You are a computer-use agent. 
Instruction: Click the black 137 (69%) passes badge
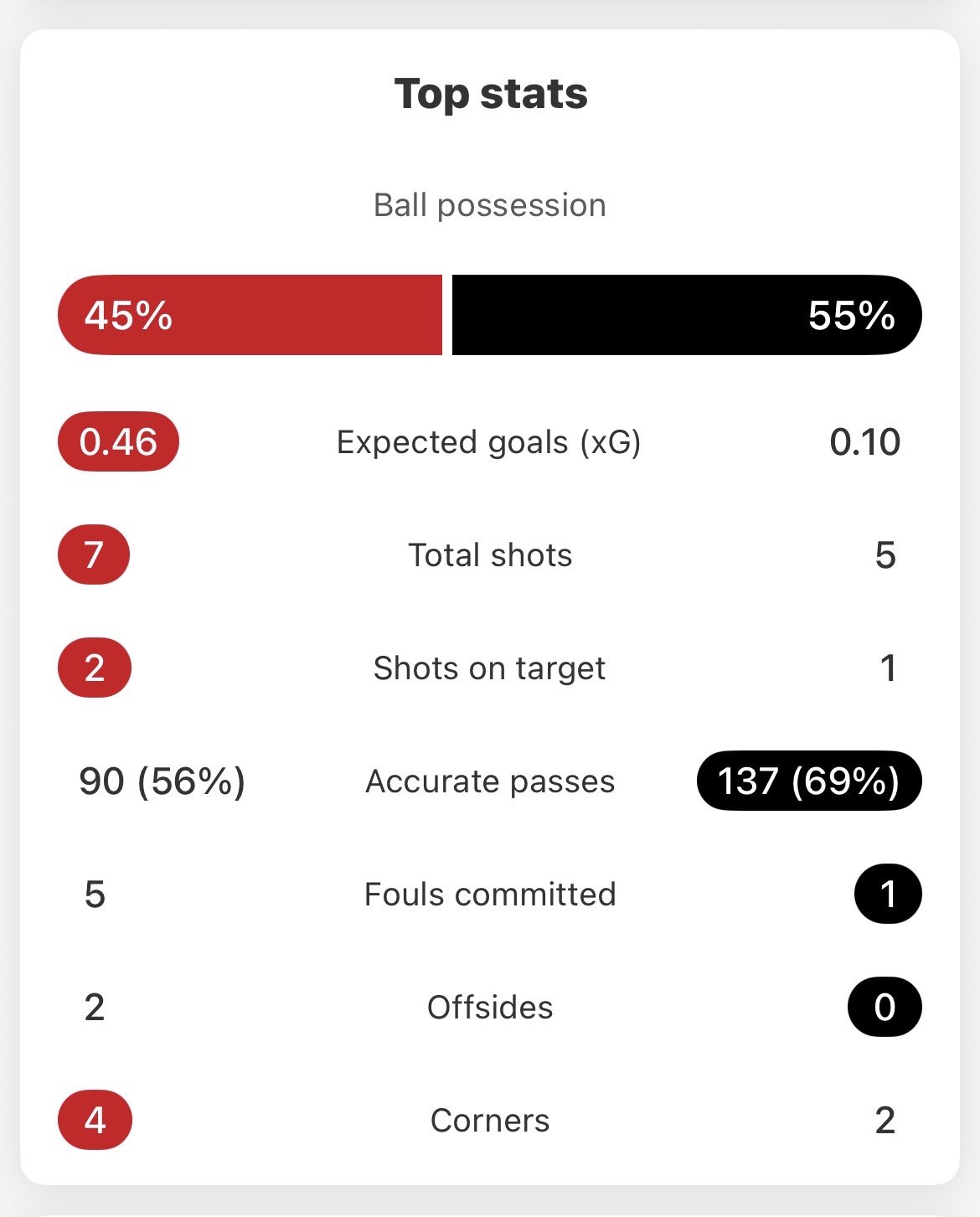[809, 781]
